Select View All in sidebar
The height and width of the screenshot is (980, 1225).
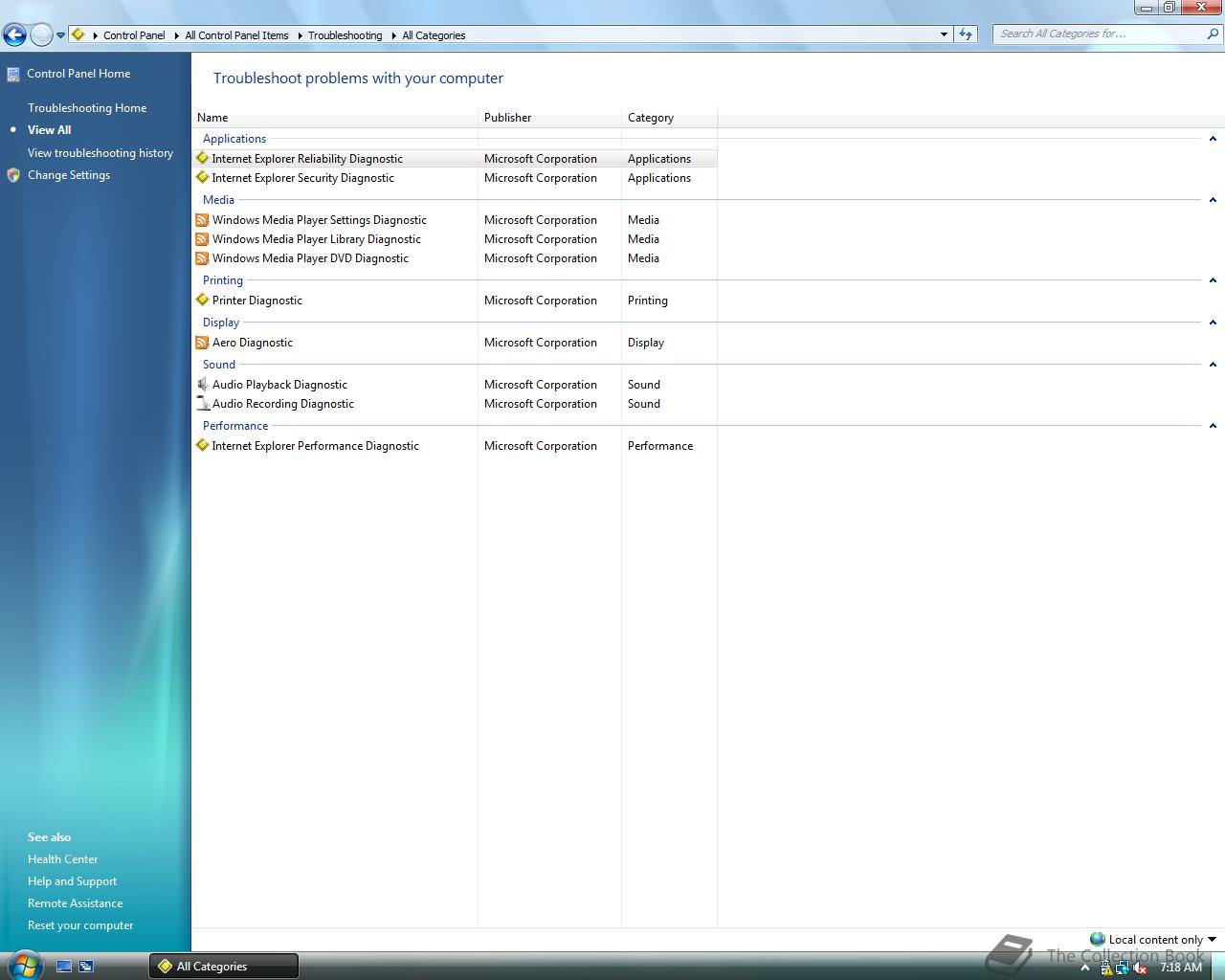(x=49, y=130)
